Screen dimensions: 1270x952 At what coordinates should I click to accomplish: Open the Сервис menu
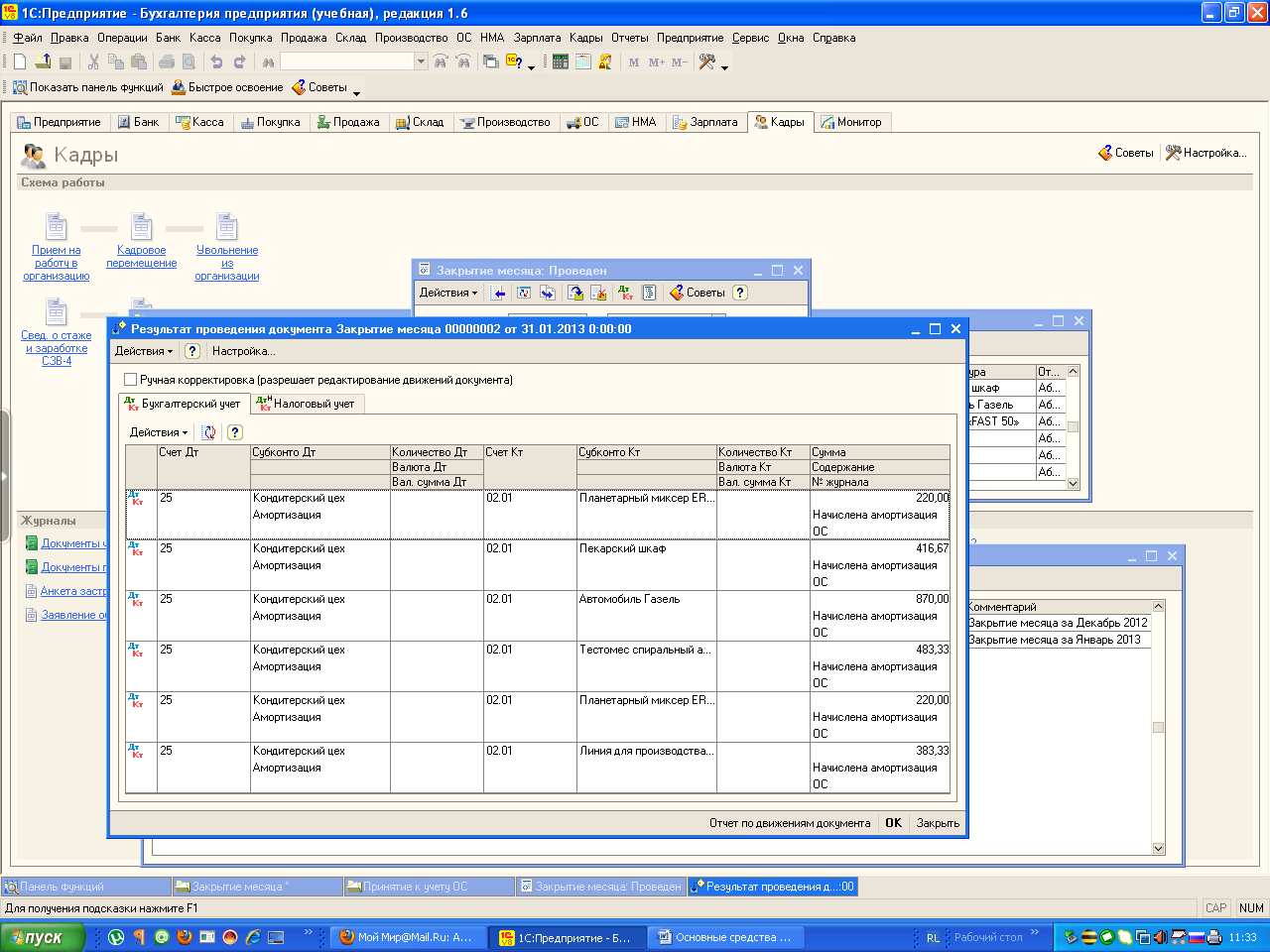(x=750, y=38)
